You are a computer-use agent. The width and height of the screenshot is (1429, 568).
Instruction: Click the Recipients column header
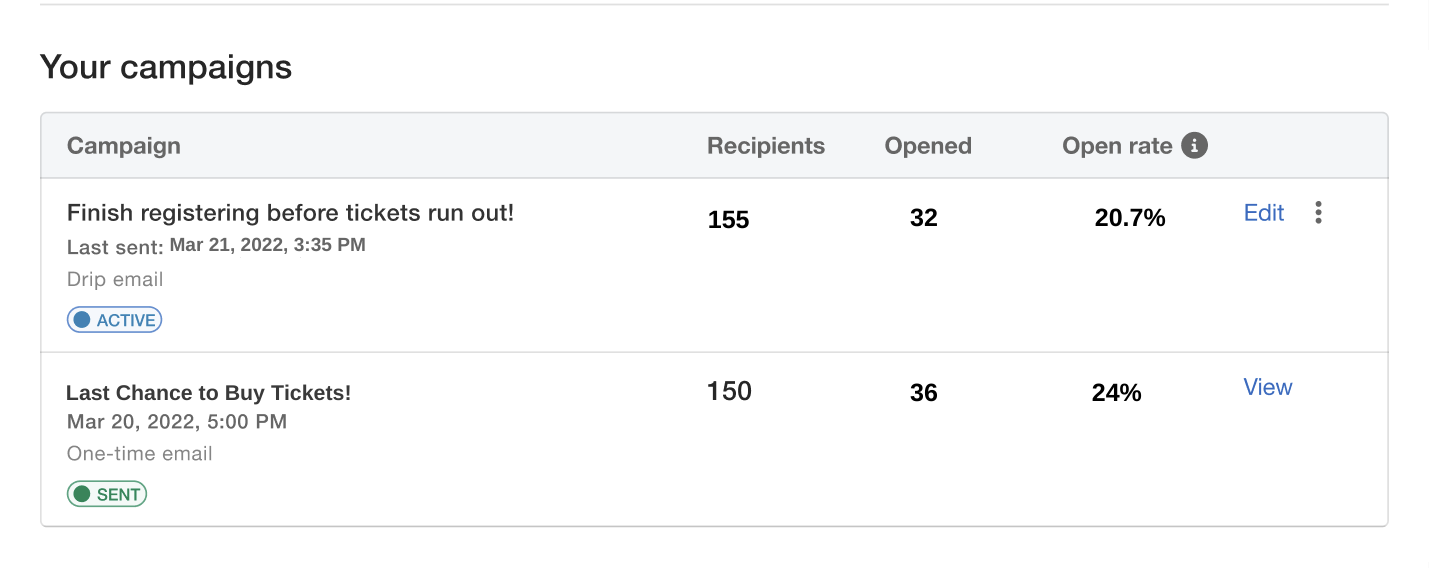click(766, 146)
